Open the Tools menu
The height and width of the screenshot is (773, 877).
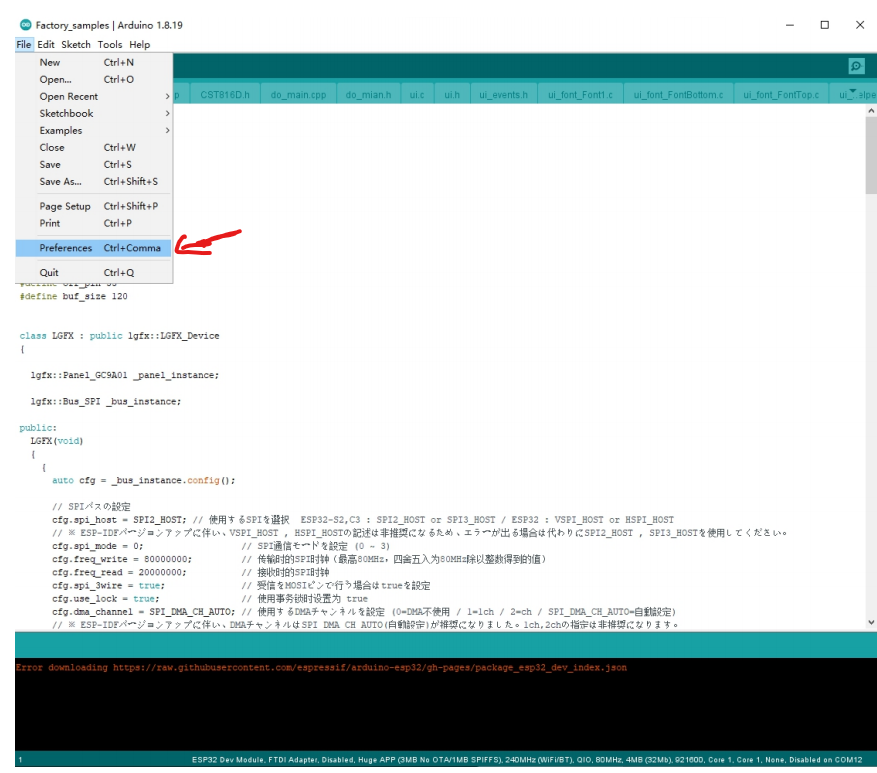click(110, 45)
